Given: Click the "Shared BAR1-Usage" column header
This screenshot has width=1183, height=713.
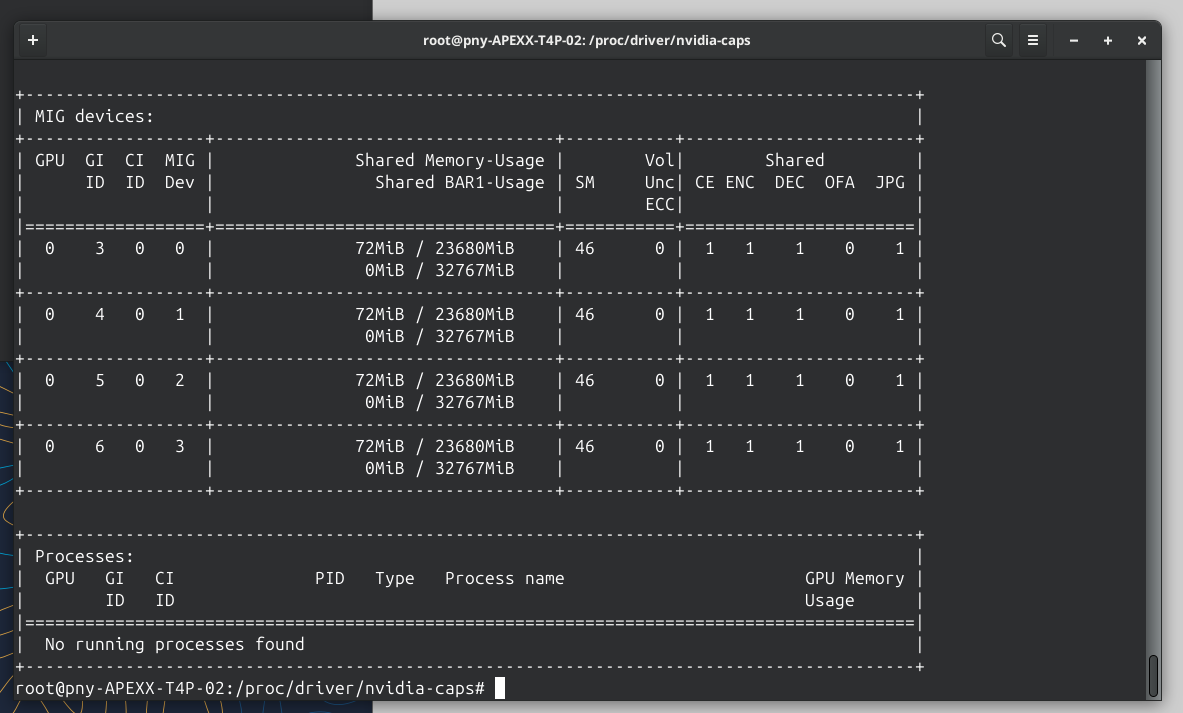Looking at the screenshot, I should pos(459,182).
